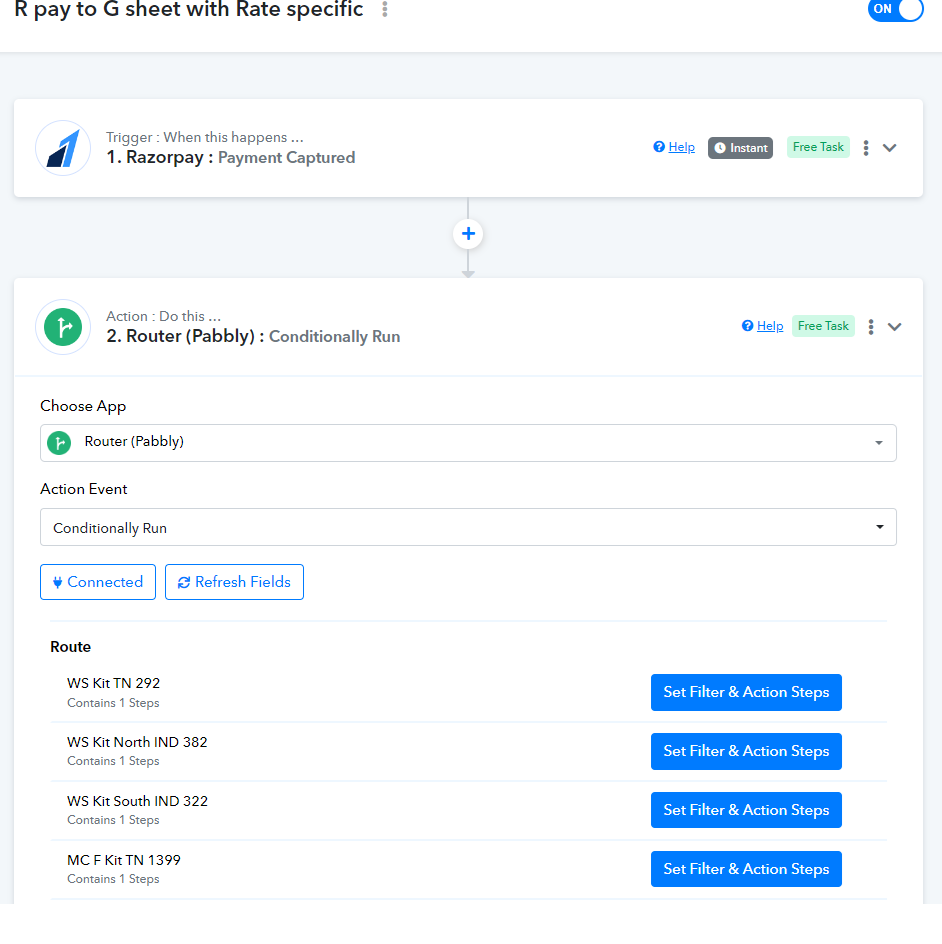Set filter for MC F Kit TN 1399
The width and height of the screenshot is (942, 944).
(746, 869)
